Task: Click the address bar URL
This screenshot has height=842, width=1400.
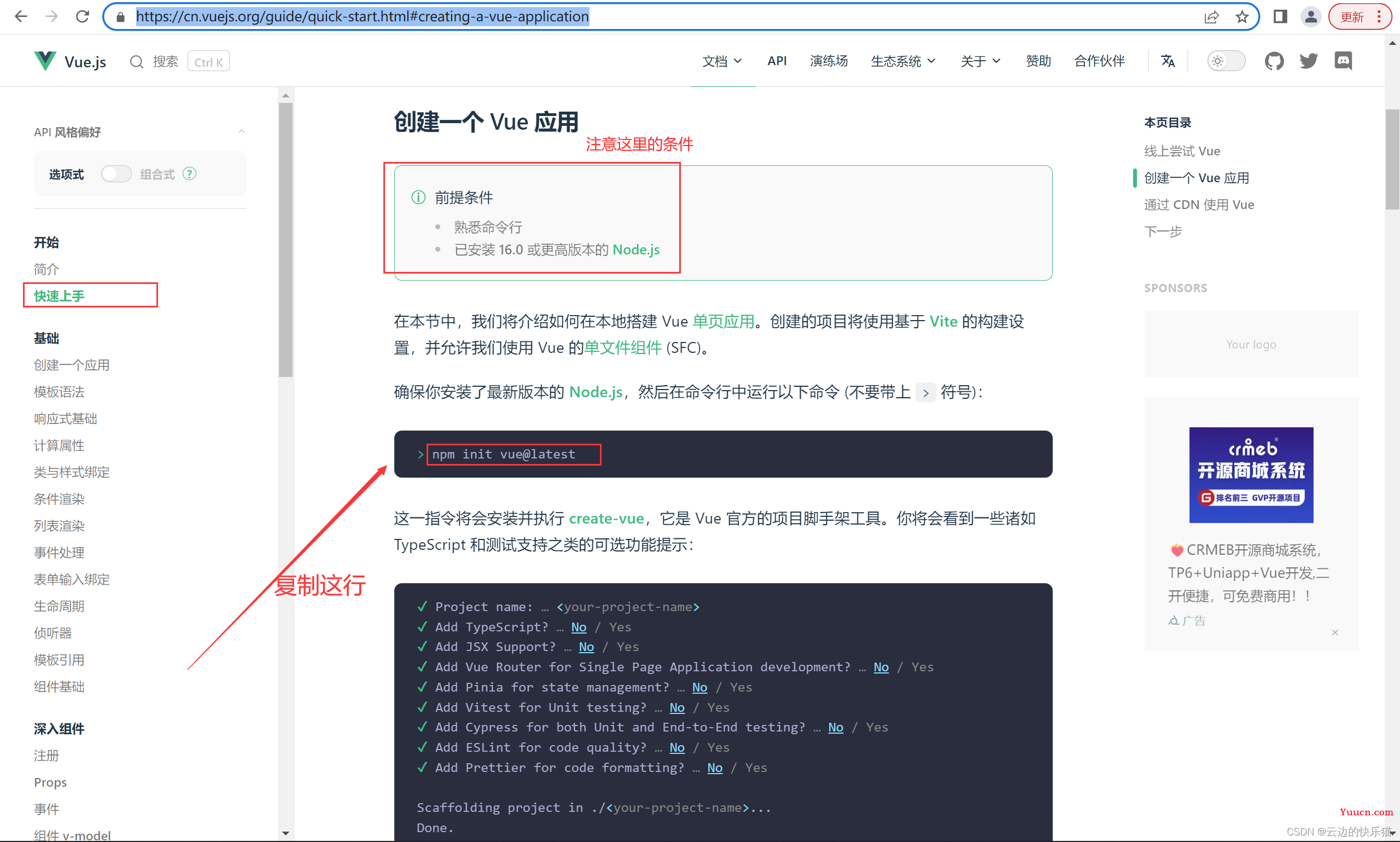Action: tap(363, 16)
